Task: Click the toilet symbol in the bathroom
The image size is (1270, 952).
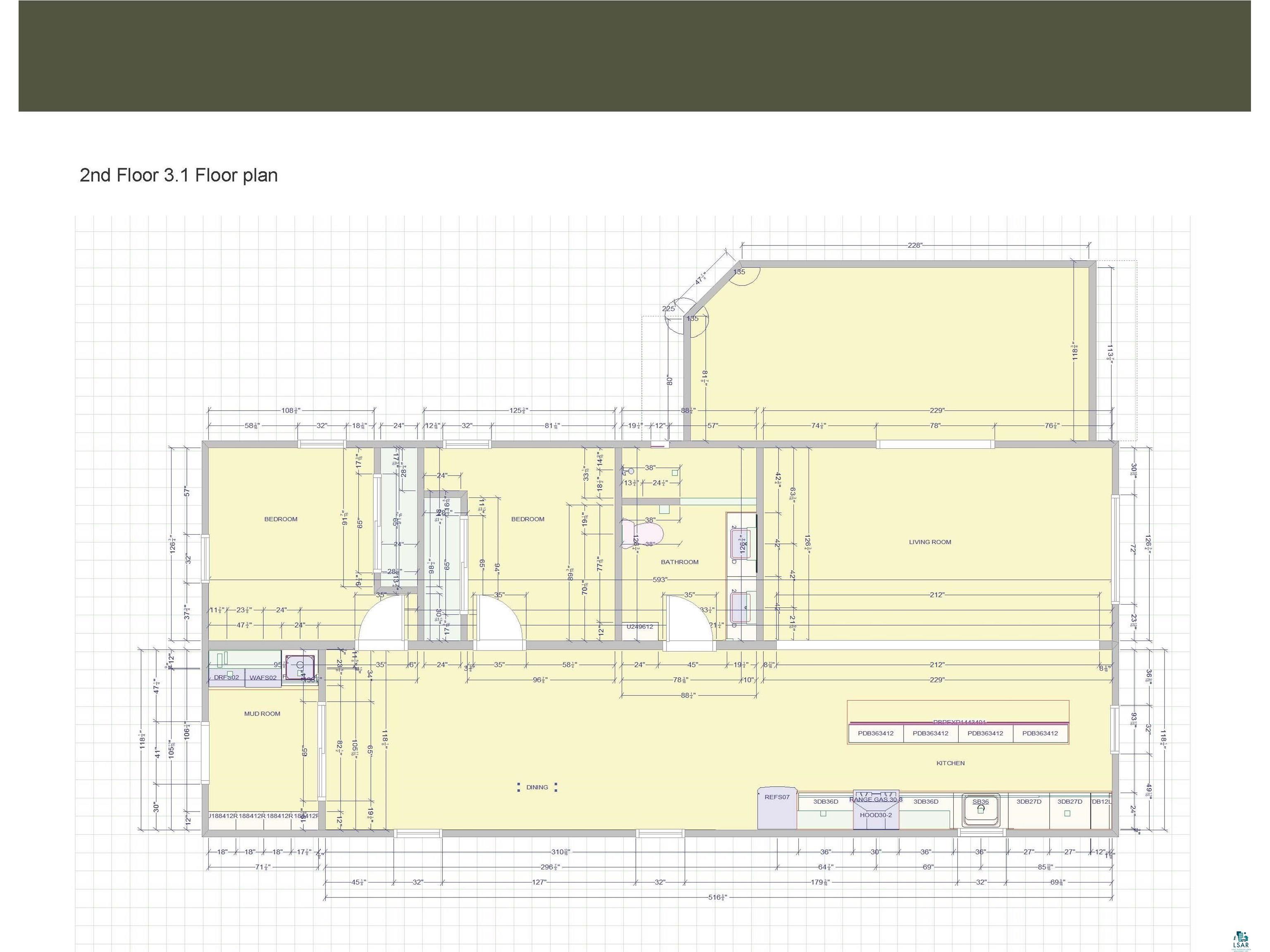Action: click(642, 534)
